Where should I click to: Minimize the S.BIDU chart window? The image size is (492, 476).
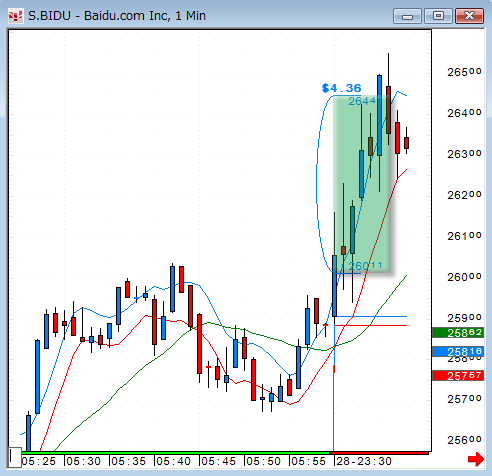408,16
